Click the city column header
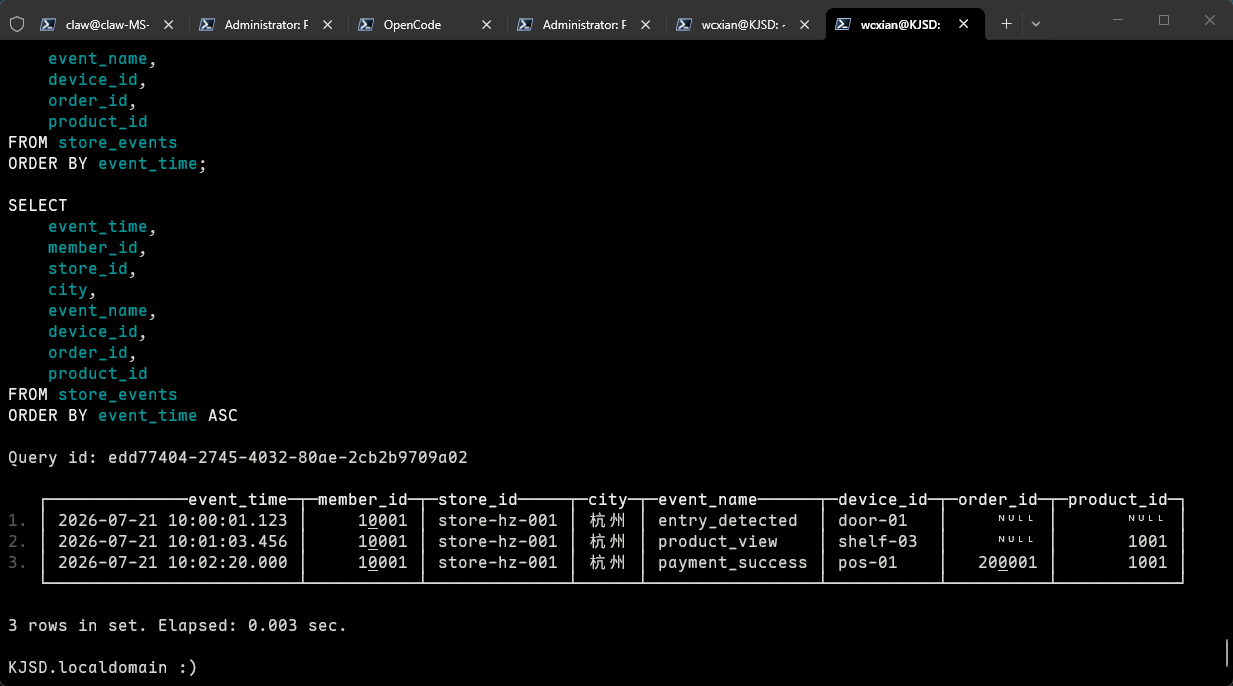The image size is (1233, 686). pos(608,499)
